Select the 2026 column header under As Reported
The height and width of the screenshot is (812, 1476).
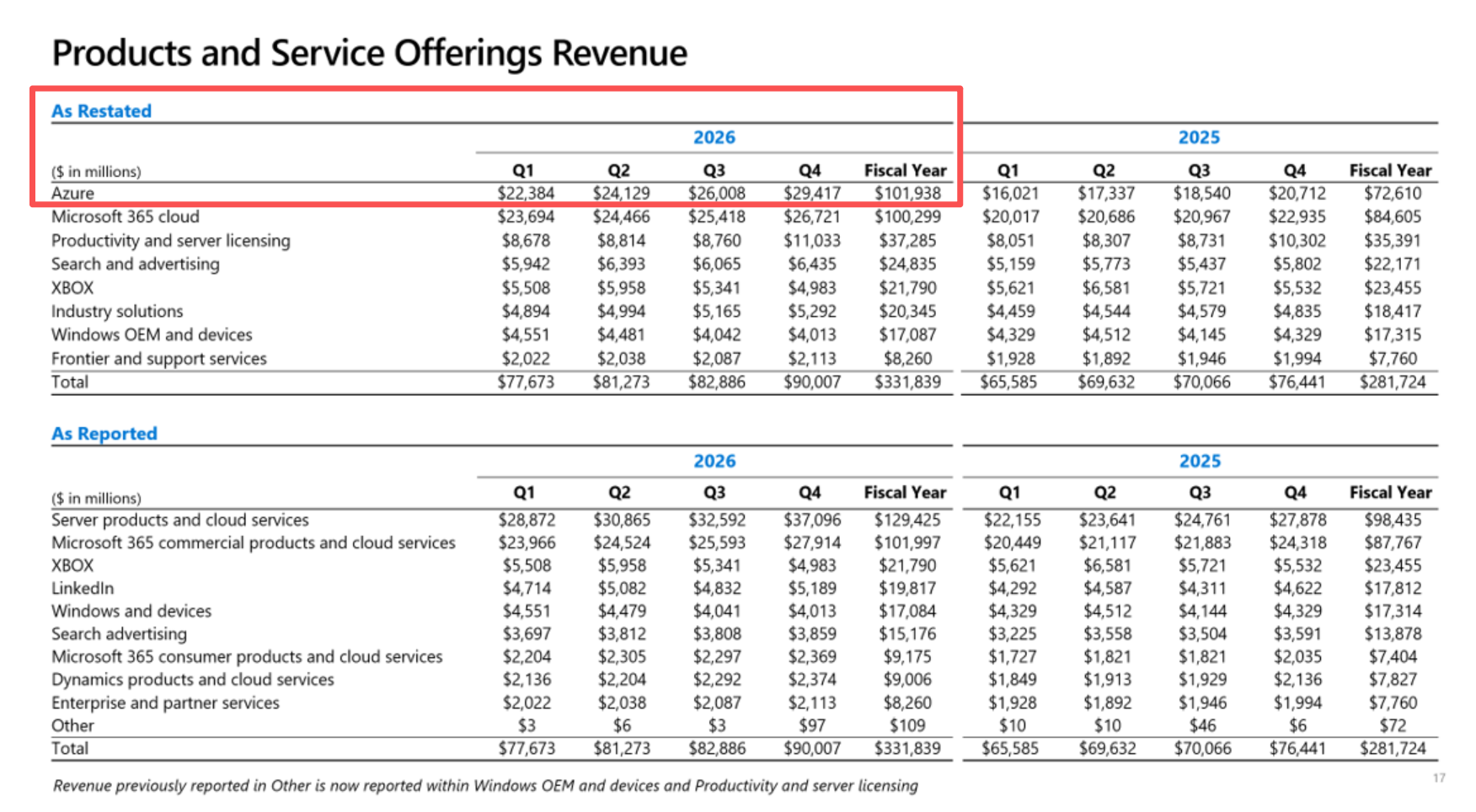[x=714, y=461]
